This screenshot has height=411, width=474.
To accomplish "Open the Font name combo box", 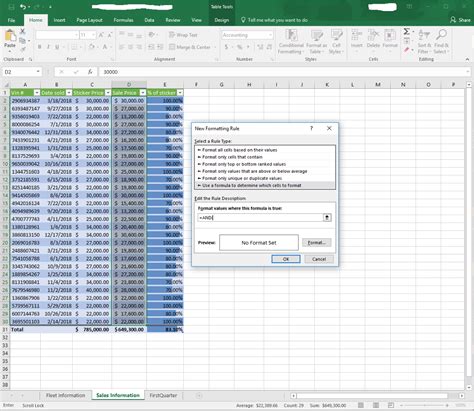I will point(57,35).
